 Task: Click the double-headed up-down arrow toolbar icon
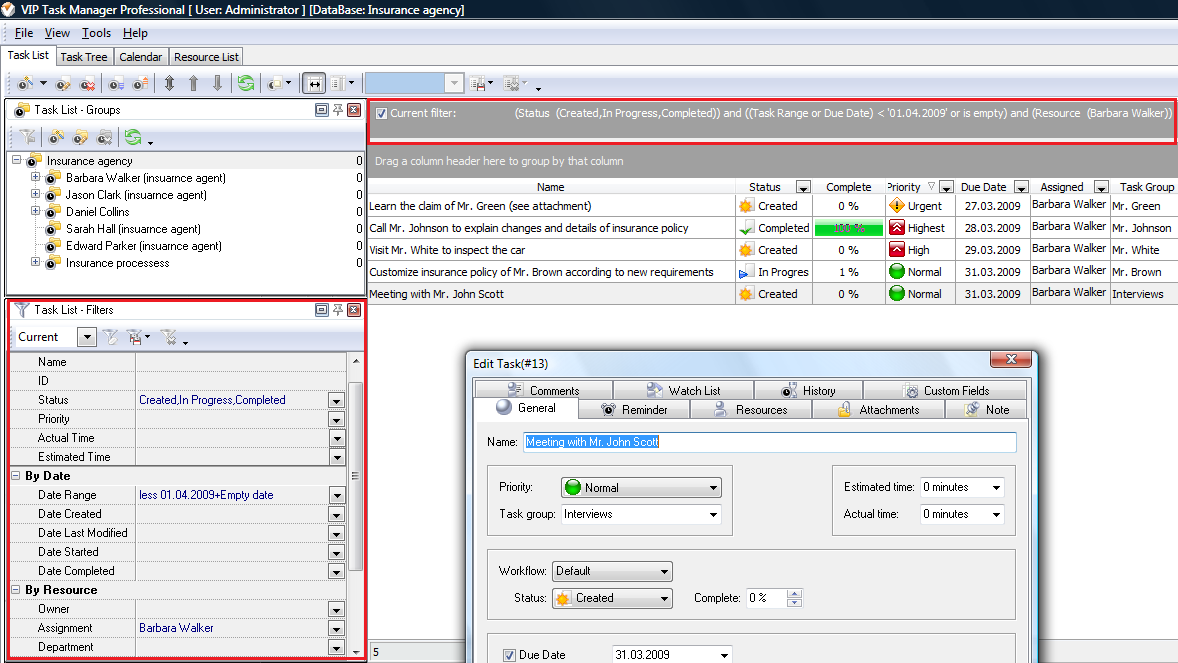[x=170, y=83]
